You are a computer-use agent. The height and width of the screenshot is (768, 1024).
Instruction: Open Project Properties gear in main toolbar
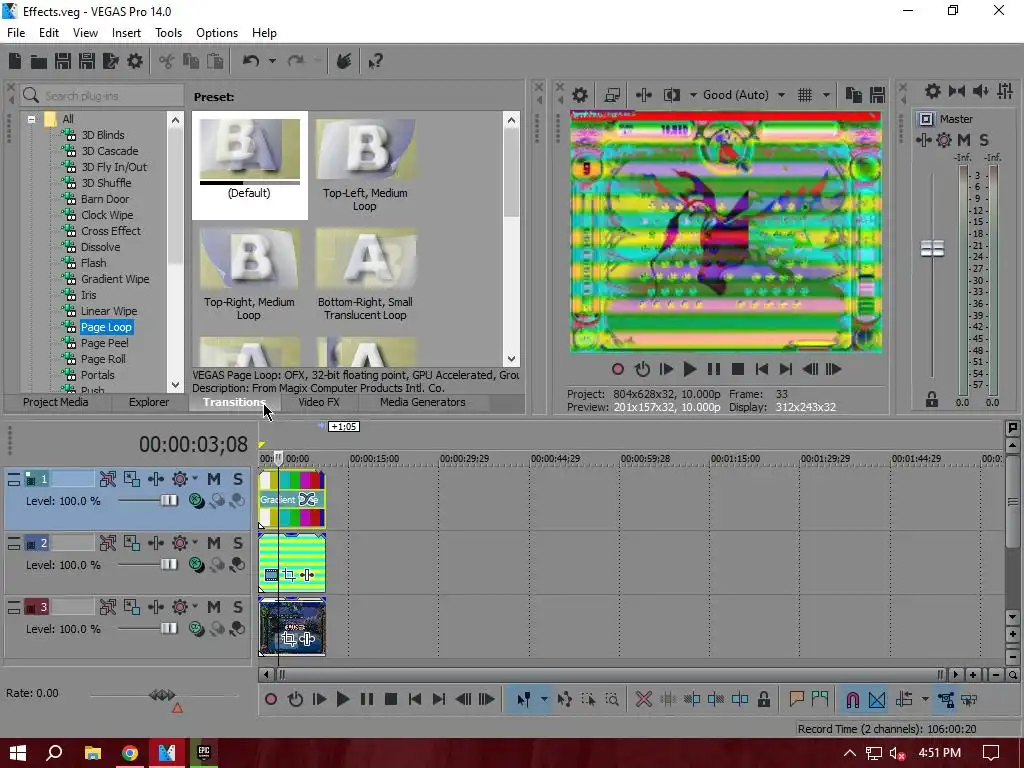click(x=135, y=61)
